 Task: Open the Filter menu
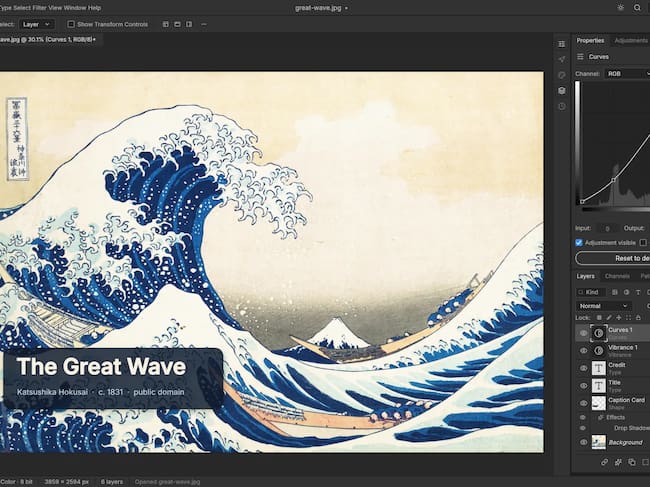(39, 7)
